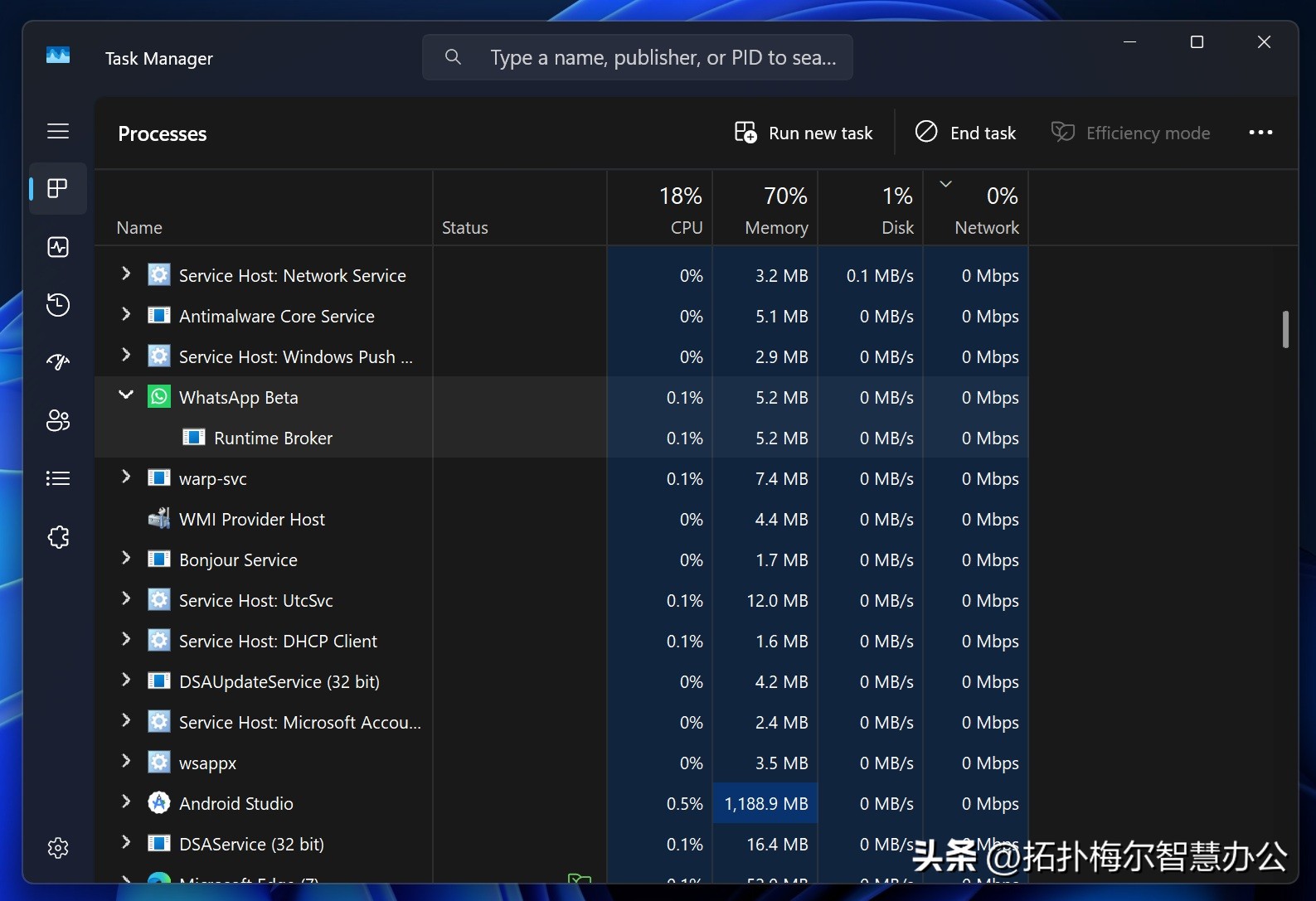The height and width of the screenshot is (901, 1316).
Task: Open the Services page icon
Action: click(x=58, y=537)
